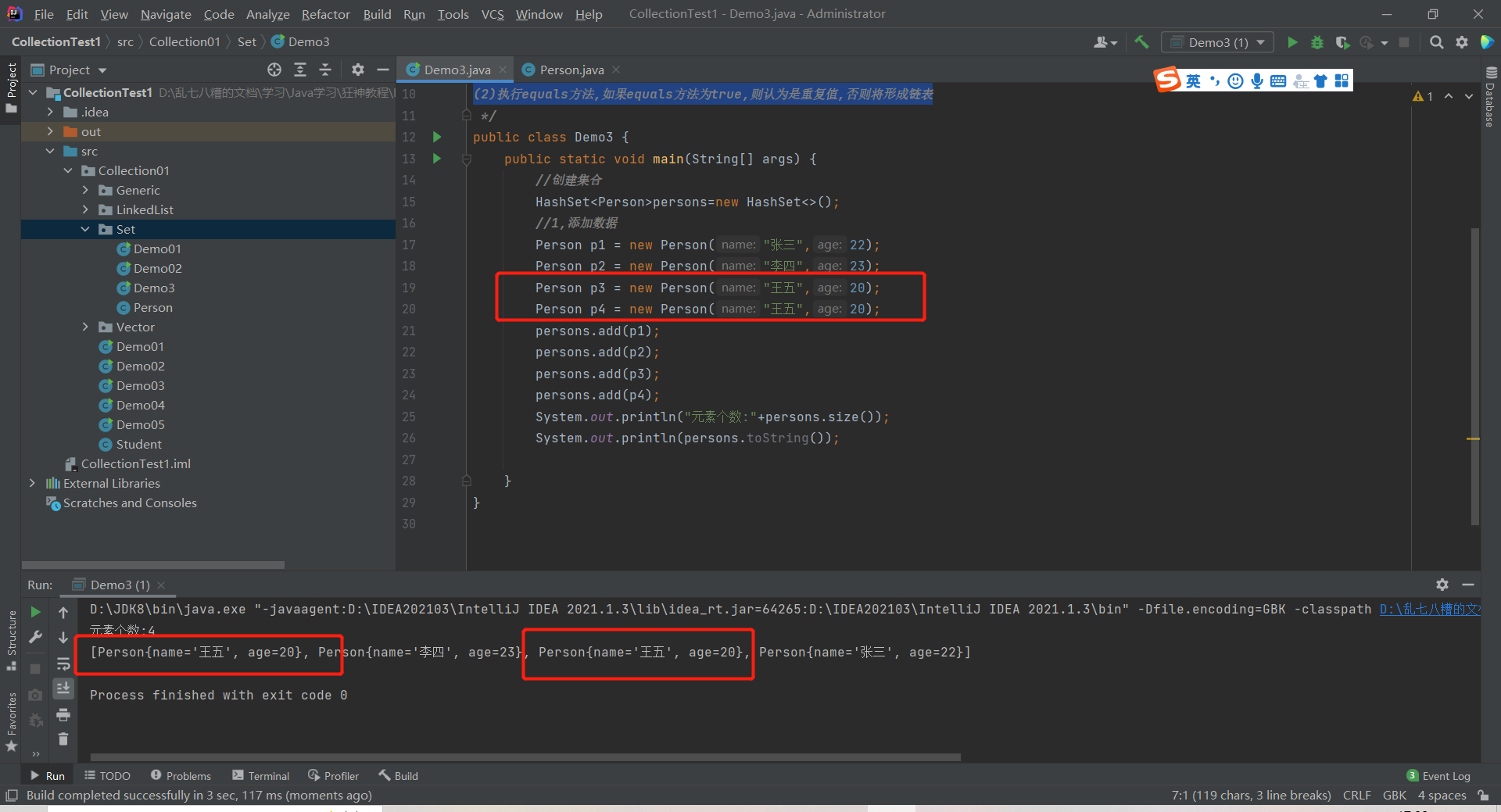Open Sogou emoji panel

(x=1235, y=80)
